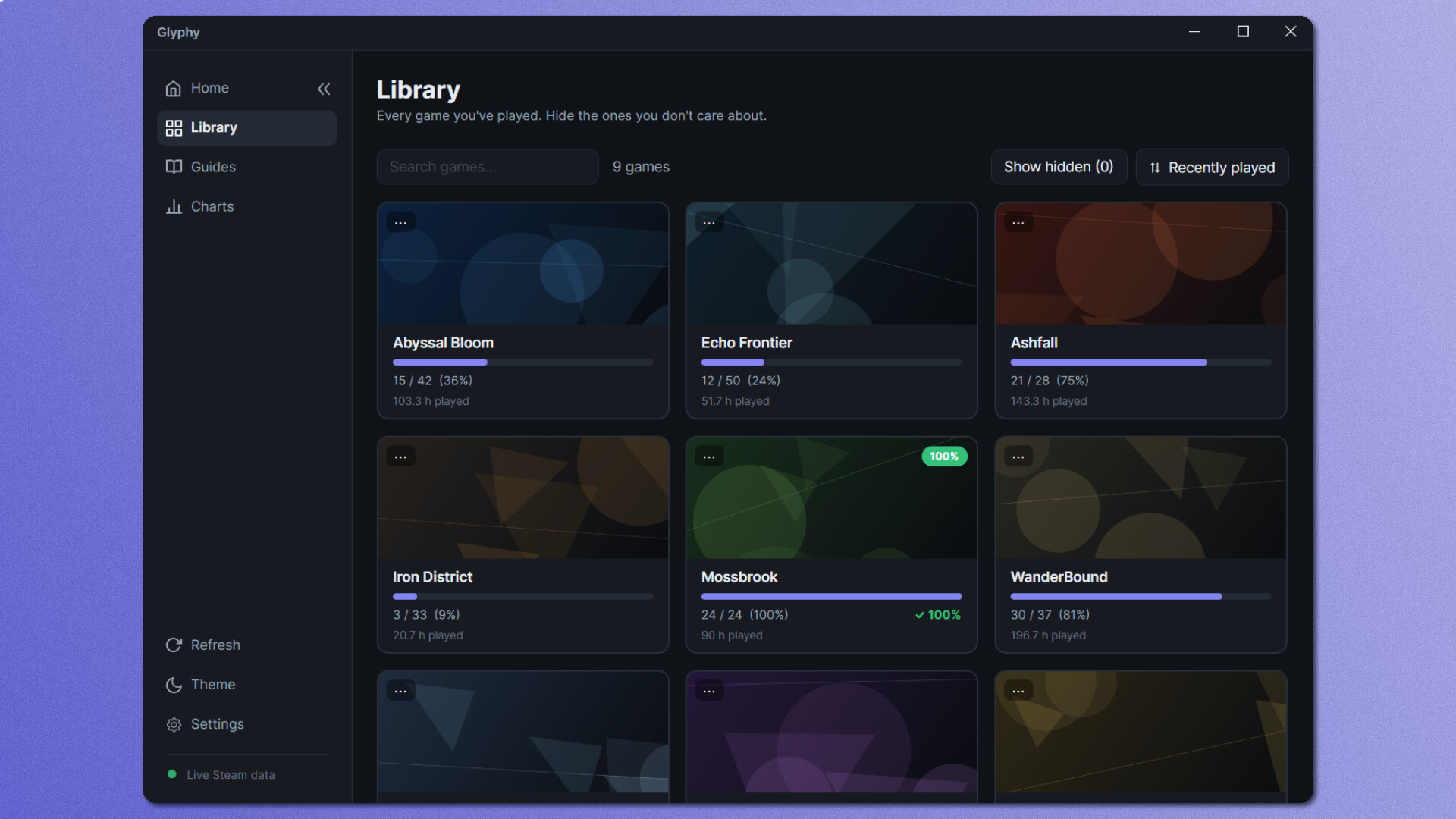Open the Library grid icon
The width and height of the screenshot is (1456, 819).
(174, 128)
